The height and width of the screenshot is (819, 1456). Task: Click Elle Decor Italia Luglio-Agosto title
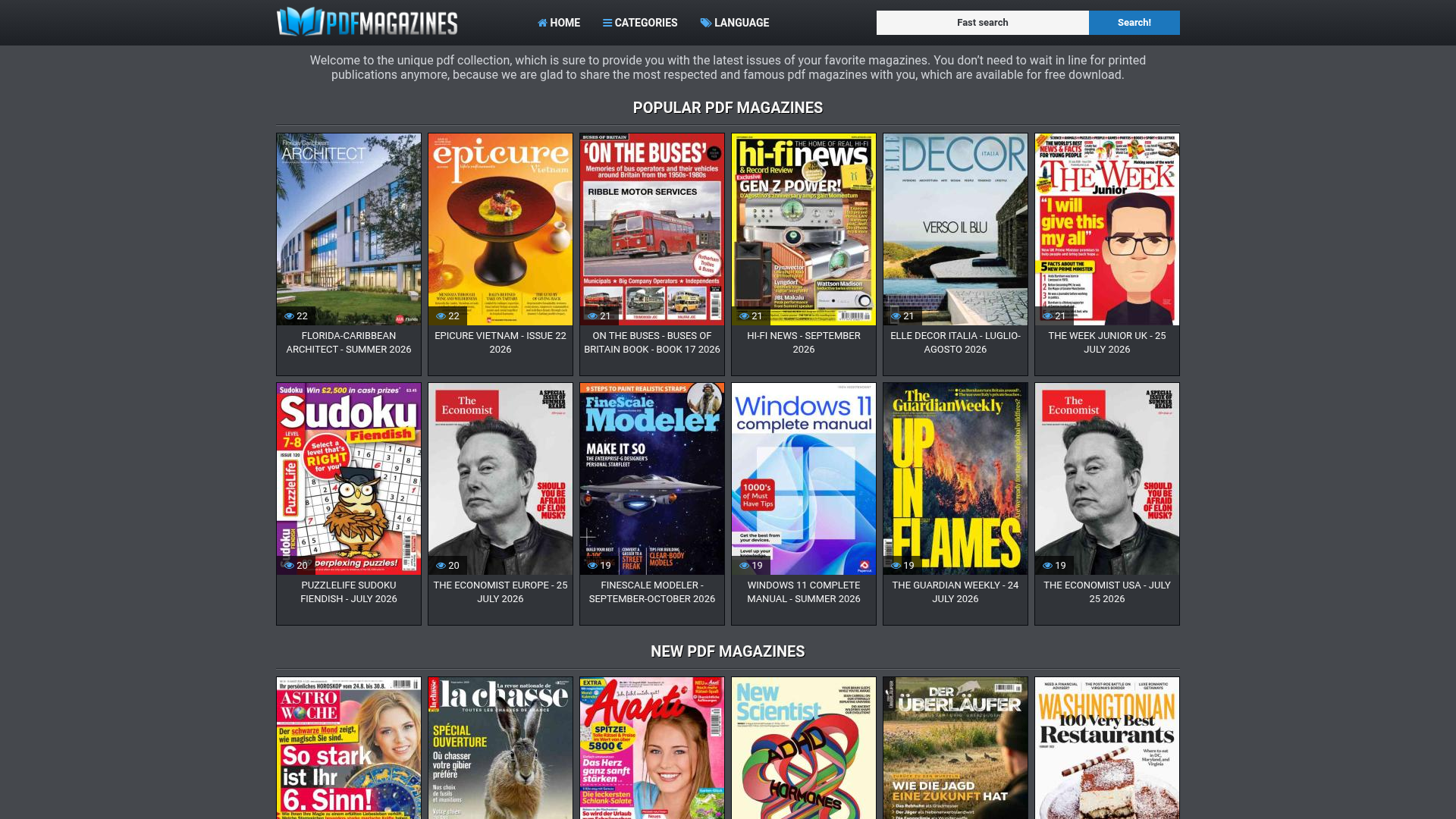[x=955, y=343]
